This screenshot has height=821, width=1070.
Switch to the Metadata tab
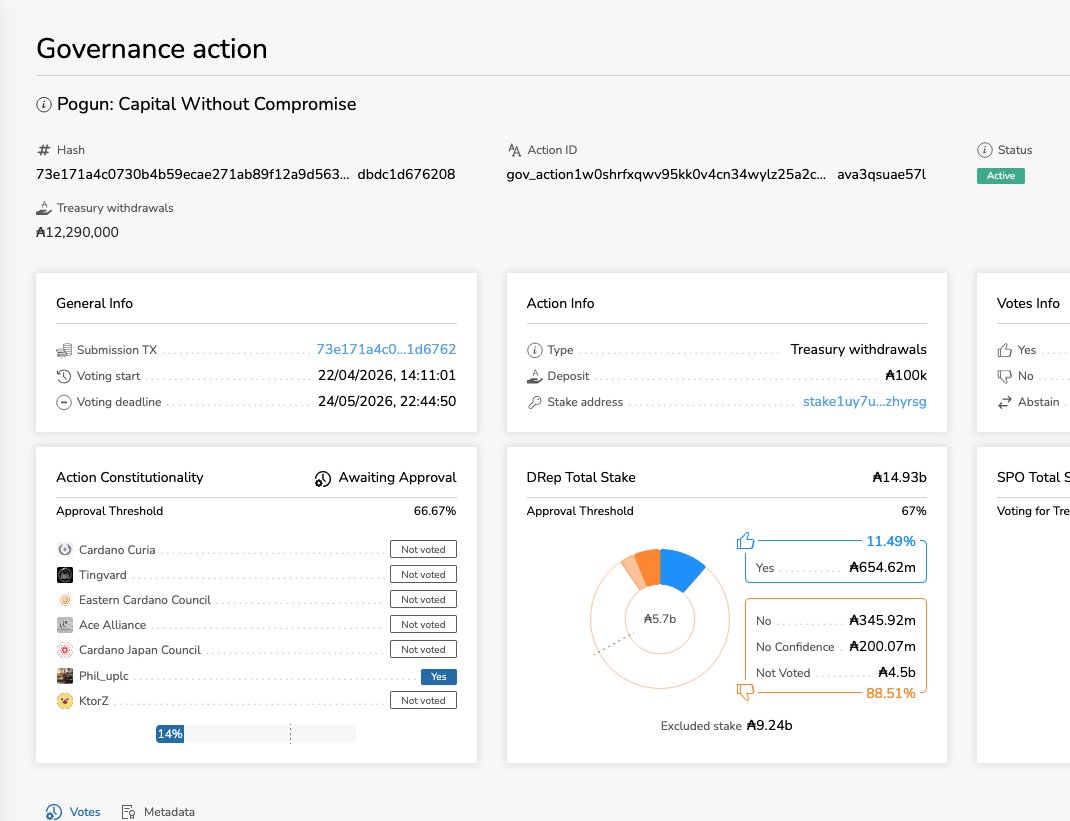pos(158,811)
